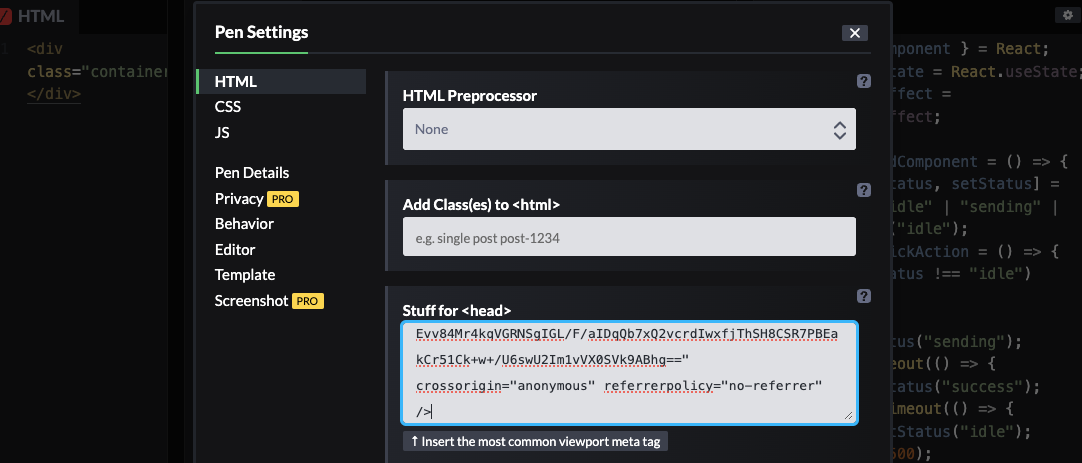This screenshot has height=463, width=1082.
Task: Insert the most common viewport meta tag
Action: tap(535, 442)
